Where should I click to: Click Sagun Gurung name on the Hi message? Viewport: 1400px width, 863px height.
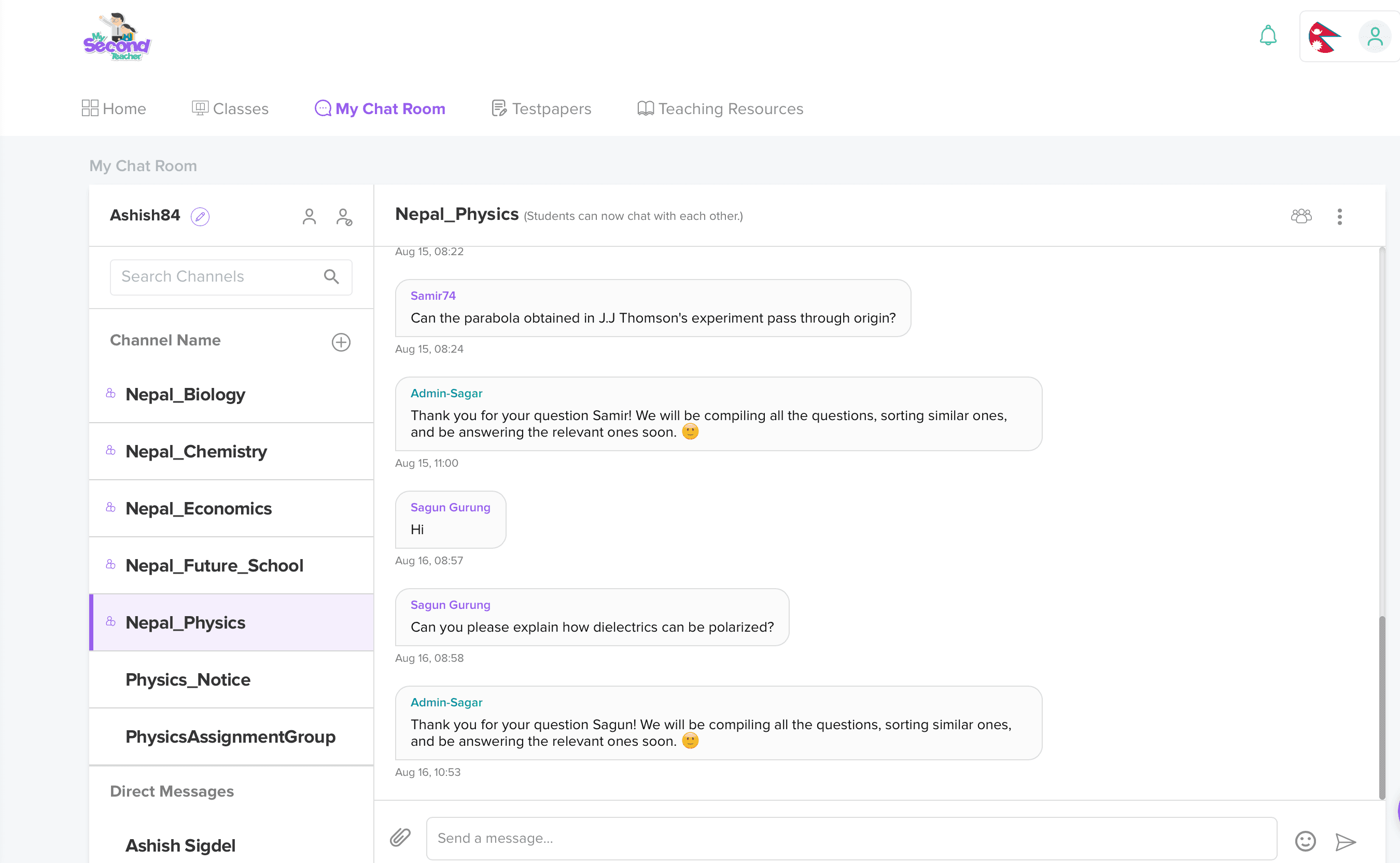click(450, 507)
